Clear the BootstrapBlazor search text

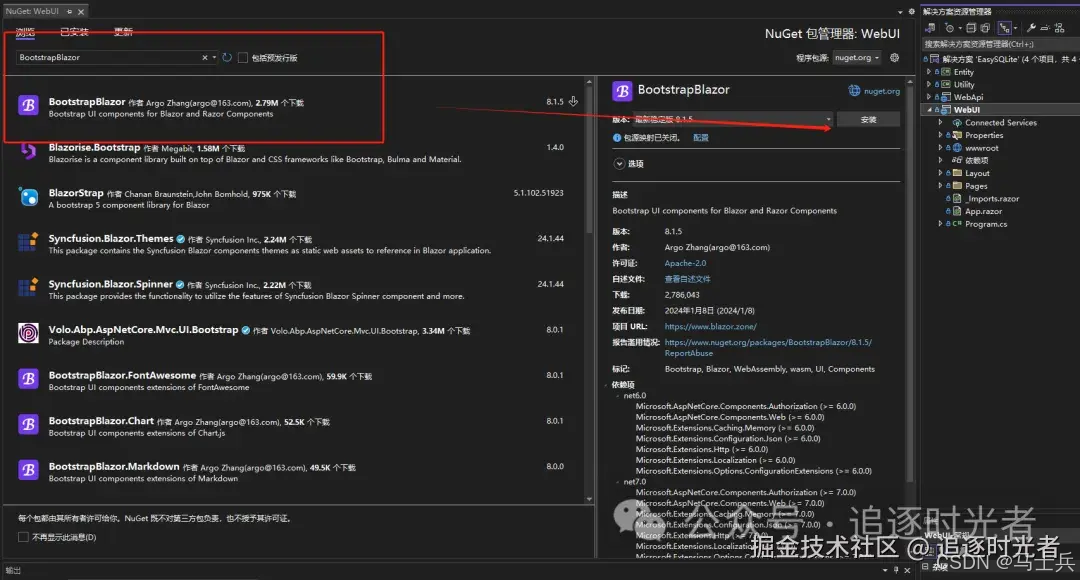click(x=205, y=58)
